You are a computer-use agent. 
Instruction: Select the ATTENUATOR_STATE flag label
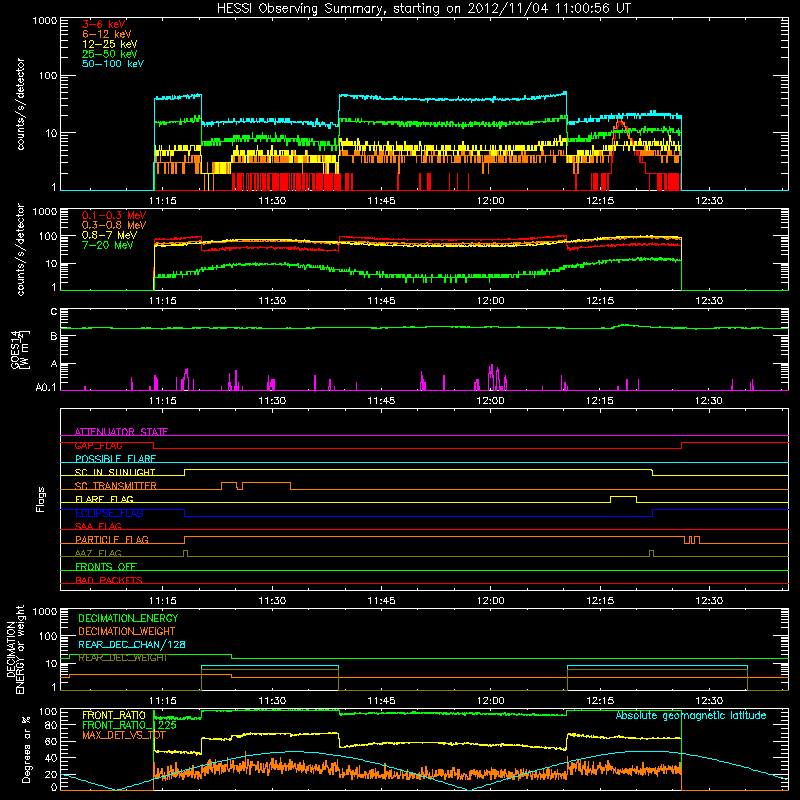[x=121, y=432]
